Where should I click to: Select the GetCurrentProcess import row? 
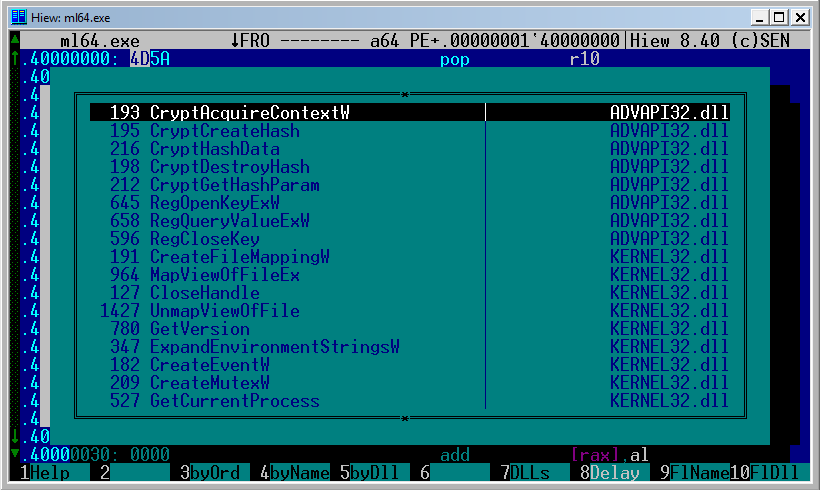234,401
